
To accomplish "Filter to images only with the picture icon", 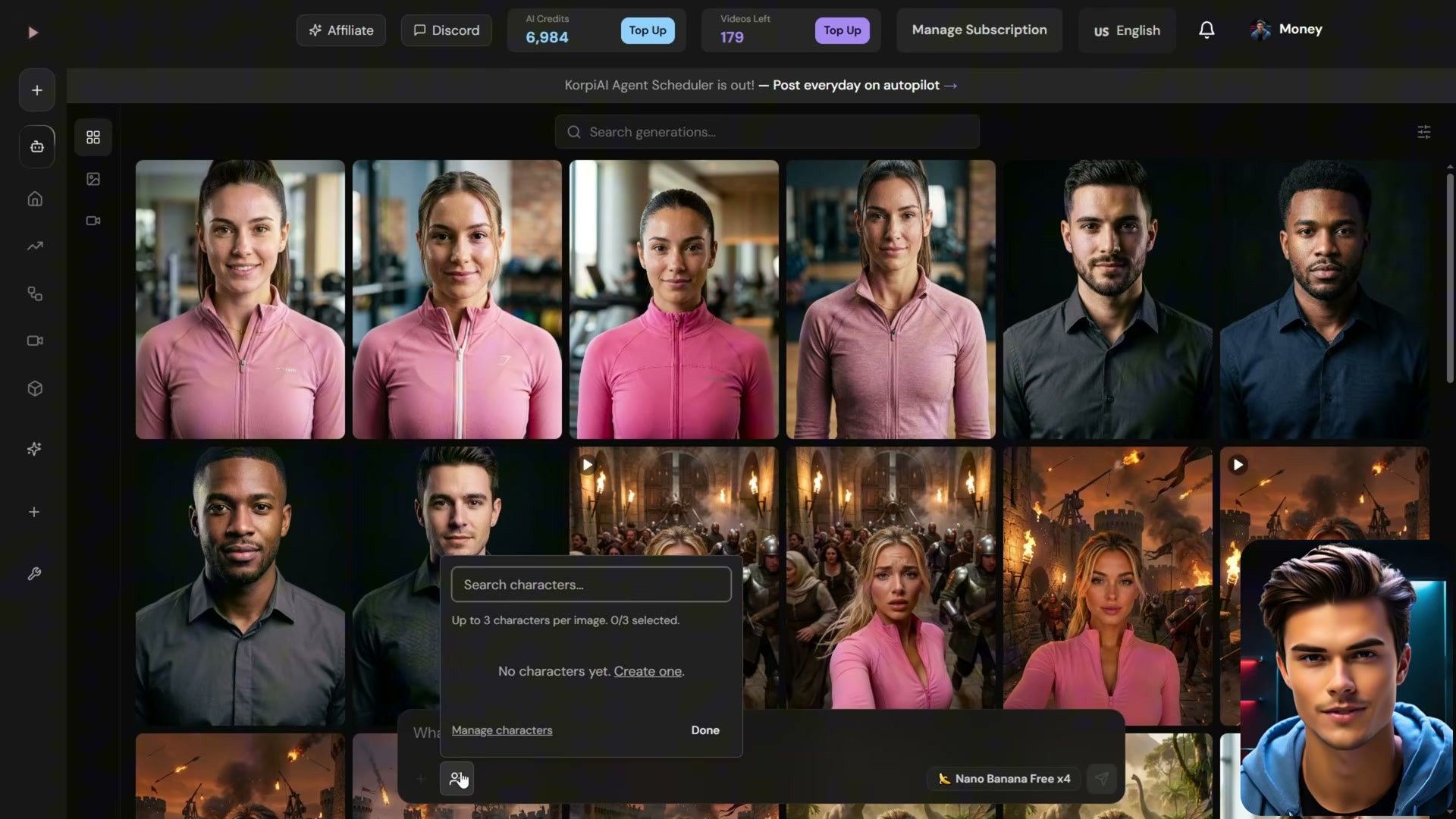I will 93,179.
